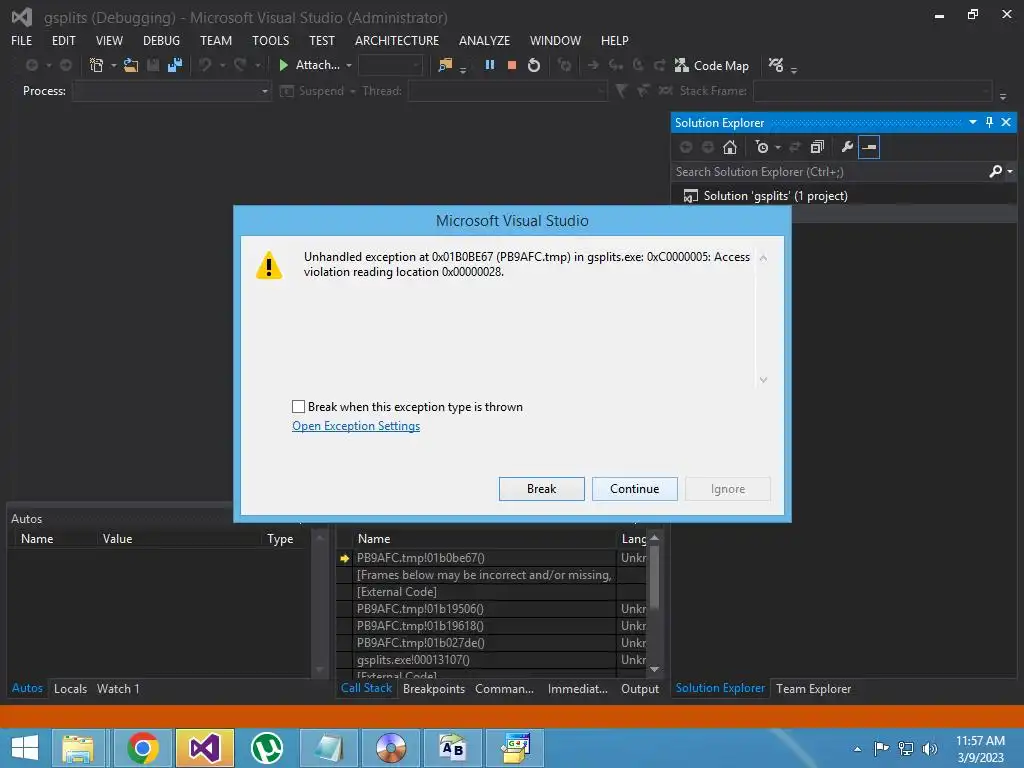Switch to the Team Explorer tab

[x=813, y=688]
